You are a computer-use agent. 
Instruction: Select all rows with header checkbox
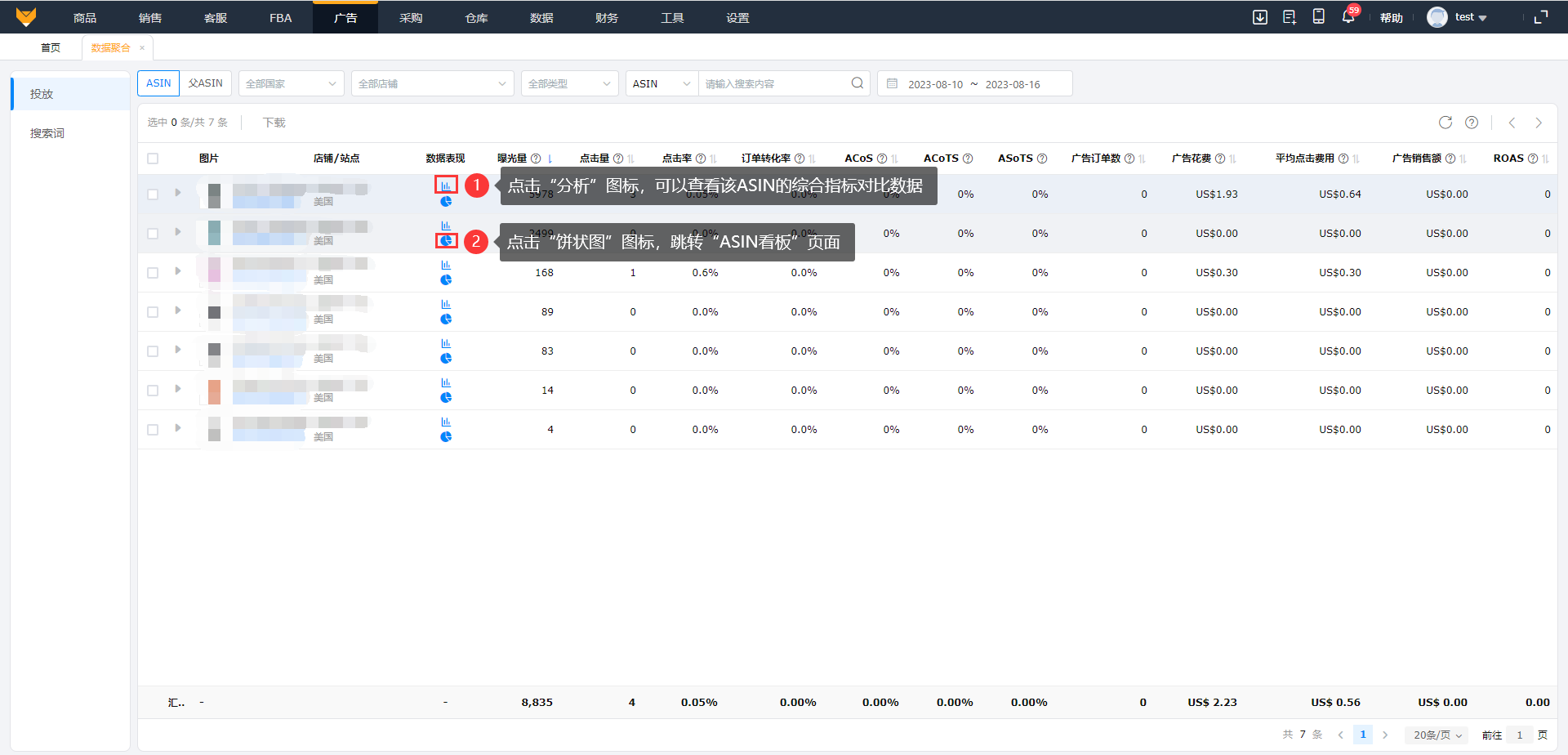click(x=153, y=159)
